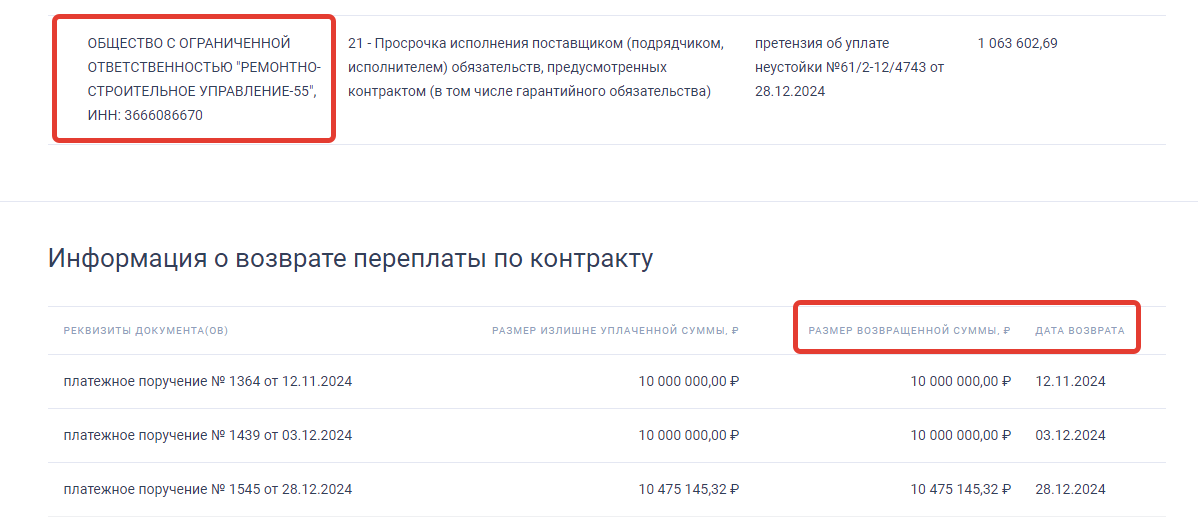Click the return date 12.11.2024 cell
The width and height of the screenshot is (1198, 522).
(1070, 382)
